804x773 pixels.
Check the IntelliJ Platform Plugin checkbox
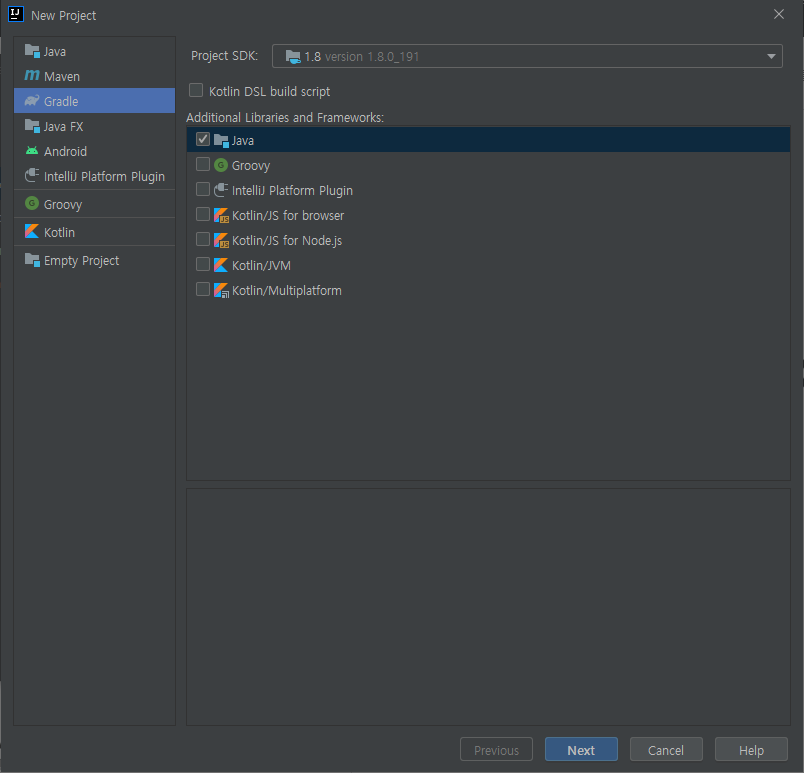[x=203, y=189]
